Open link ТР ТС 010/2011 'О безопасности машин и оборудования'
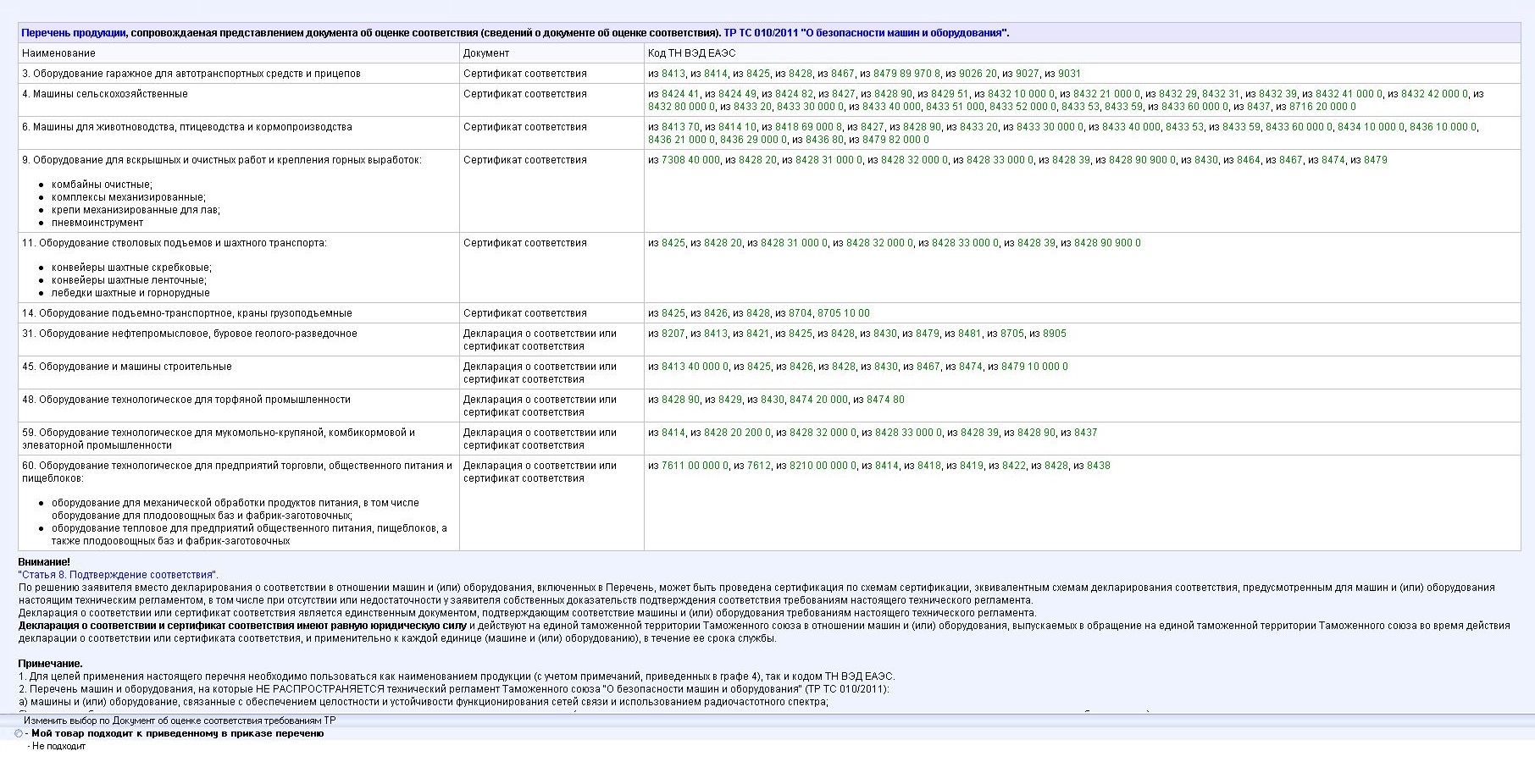 pyautogui.click(x=865, y=33)
